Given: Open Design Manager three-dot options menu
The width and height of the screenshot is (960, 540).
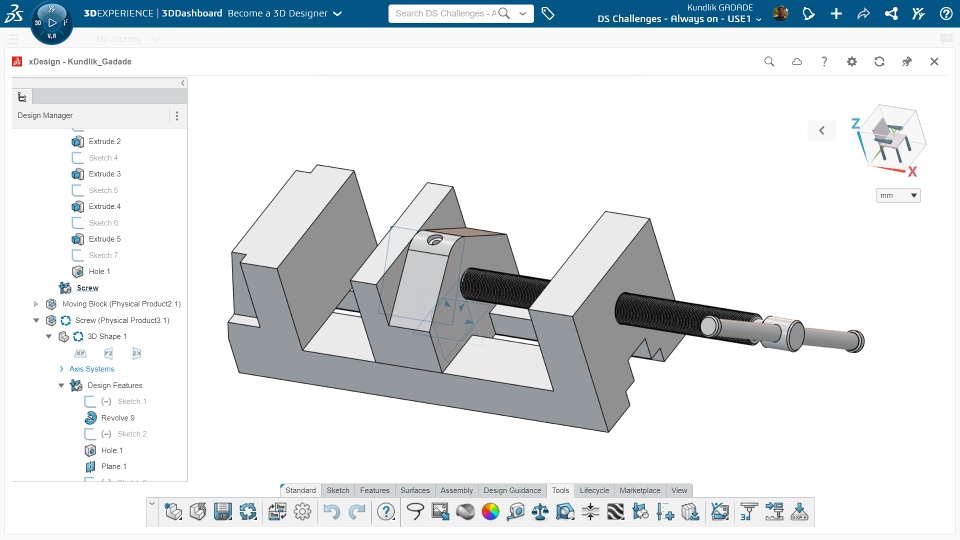Looking at the screenshot, I should (177, 116).
